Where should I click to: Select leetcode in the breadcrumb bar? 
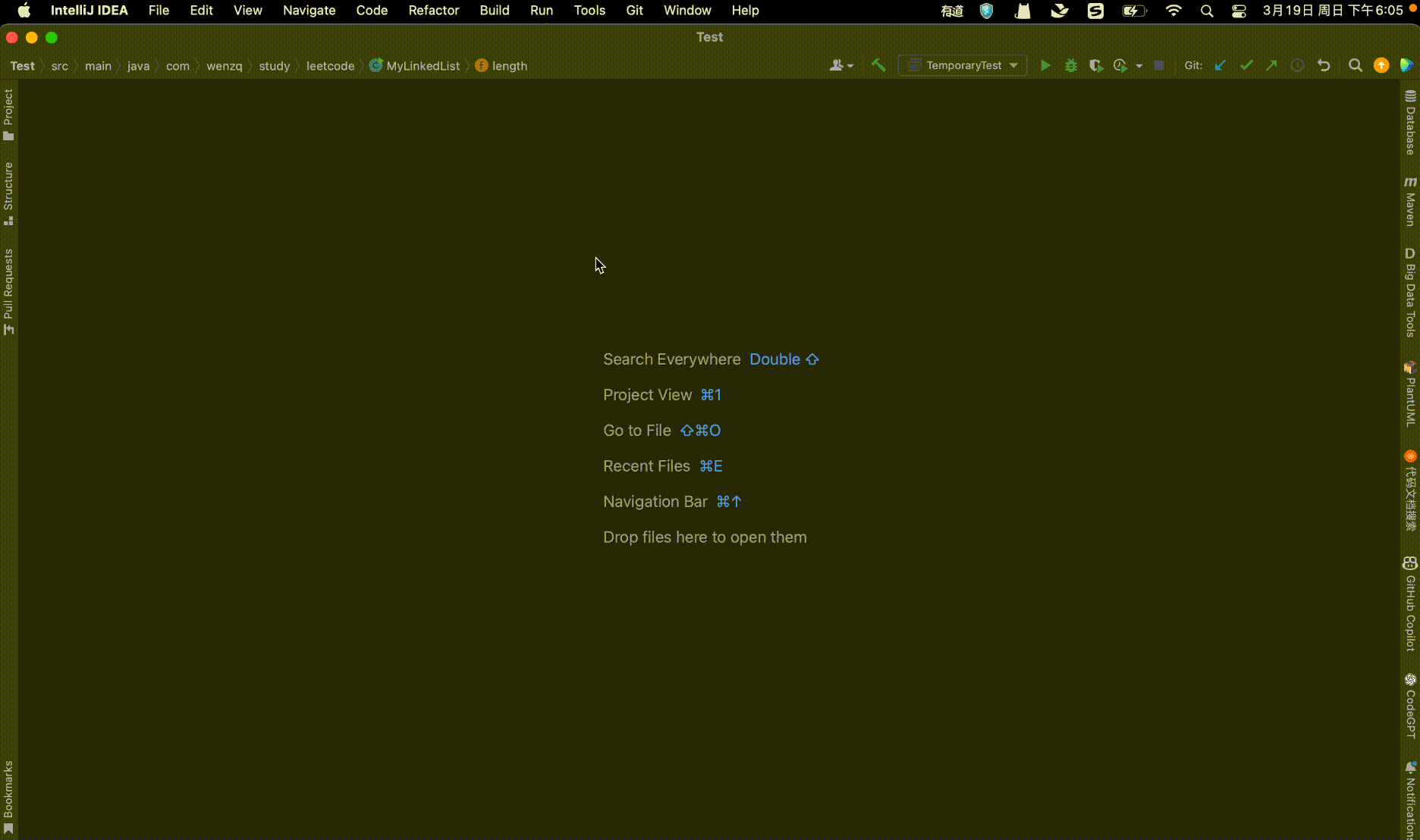(x=330, y=66)
